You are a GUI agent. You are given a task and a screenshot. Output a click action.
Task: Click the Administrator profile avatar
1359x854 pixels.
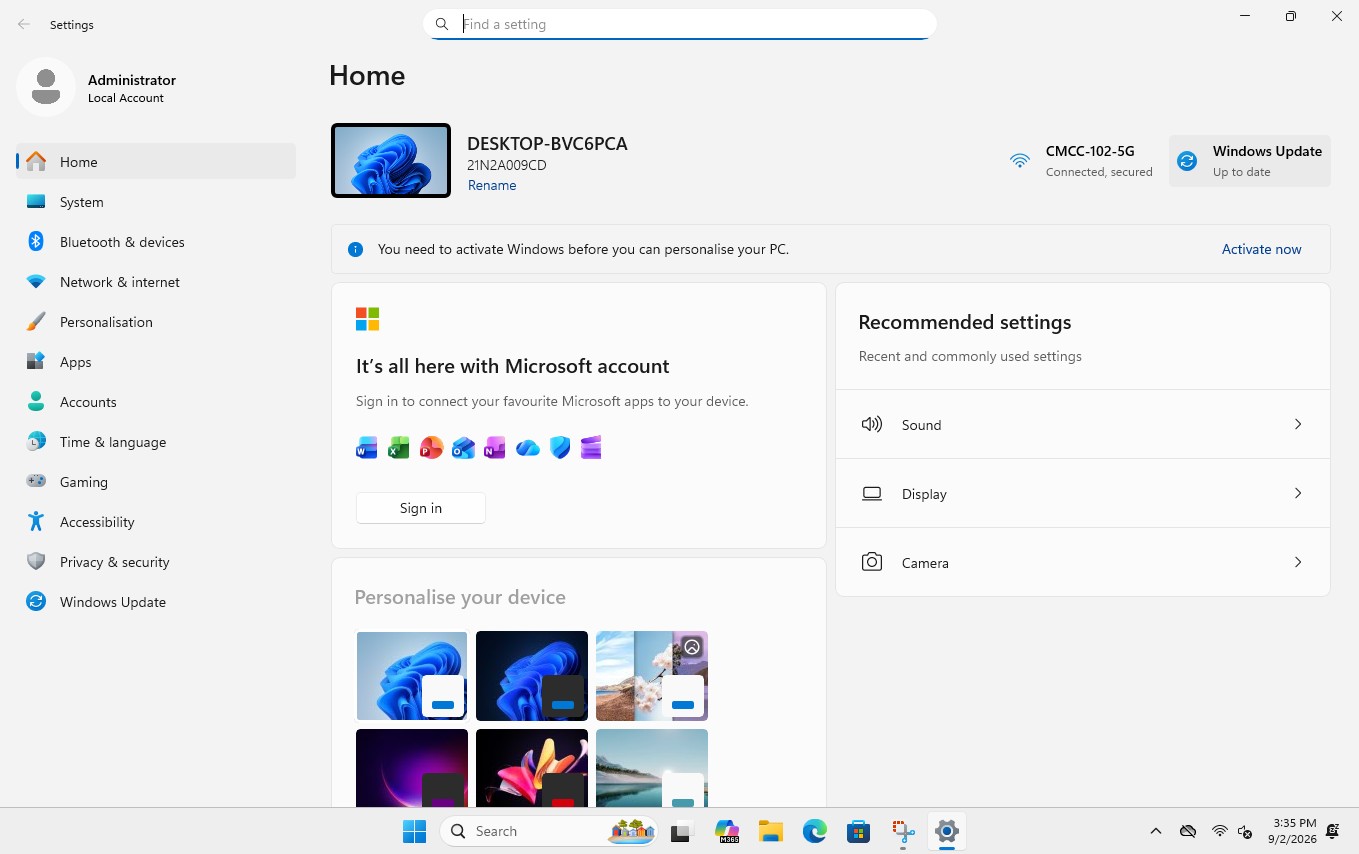pyautogui.click(x=46, y=87)
